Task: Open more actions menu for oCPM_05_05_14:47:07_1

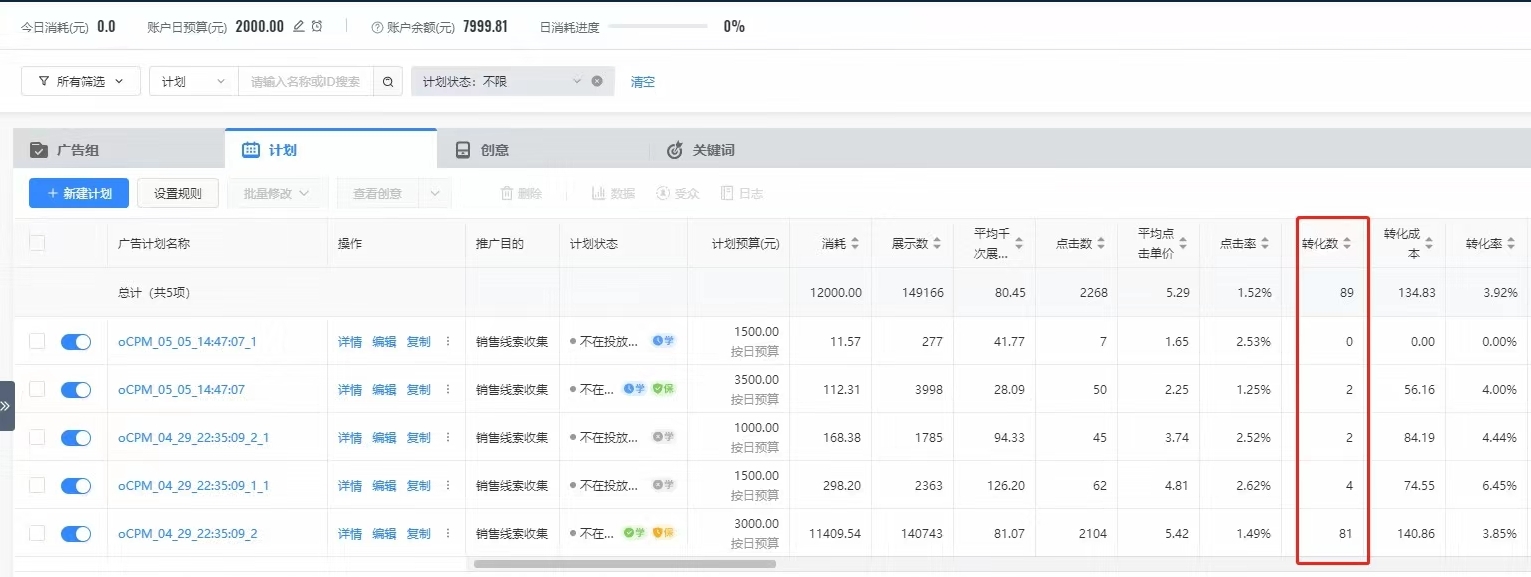Action: coord(448,341)
